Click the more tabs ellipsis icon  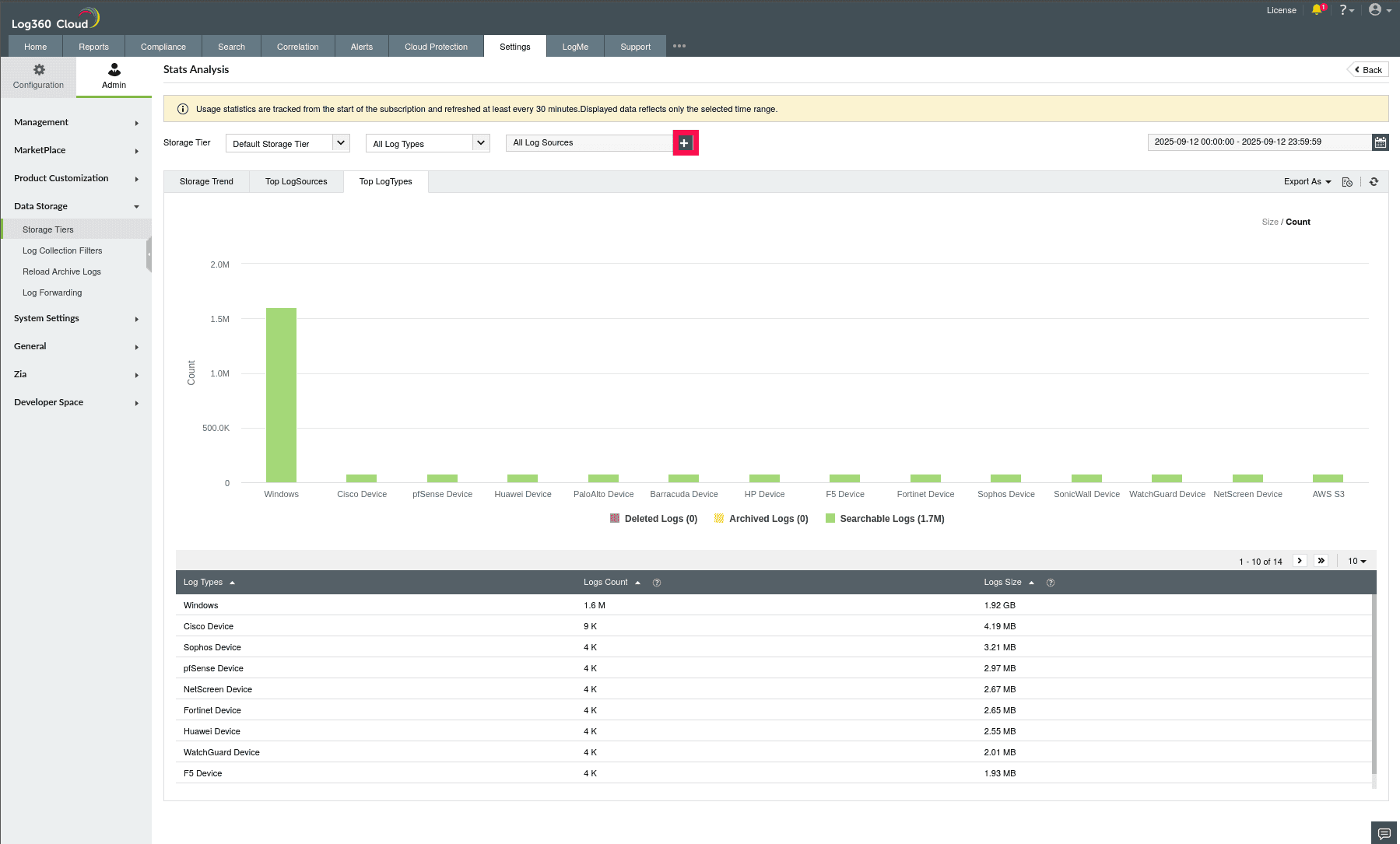[x=679, y=46]
